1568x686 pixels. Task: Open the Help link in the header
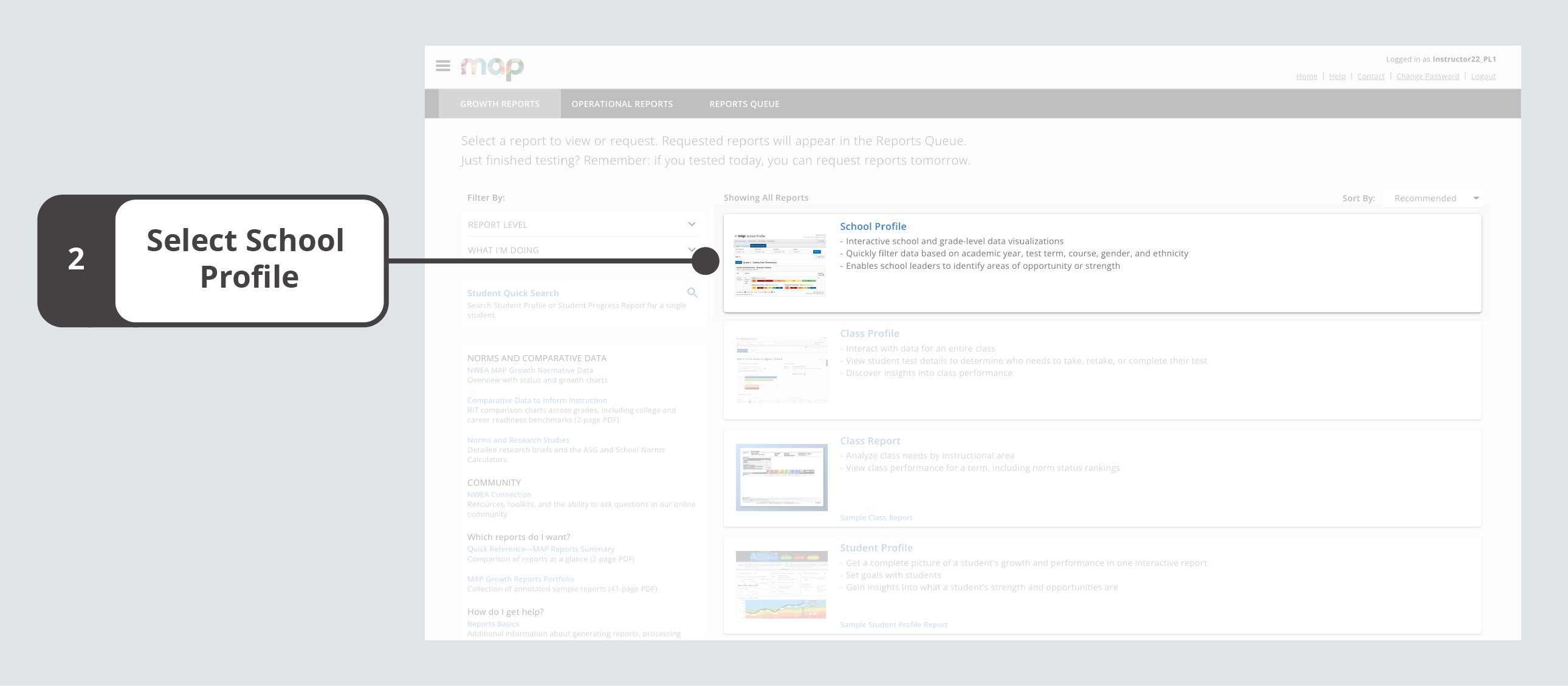(1336, 76)
